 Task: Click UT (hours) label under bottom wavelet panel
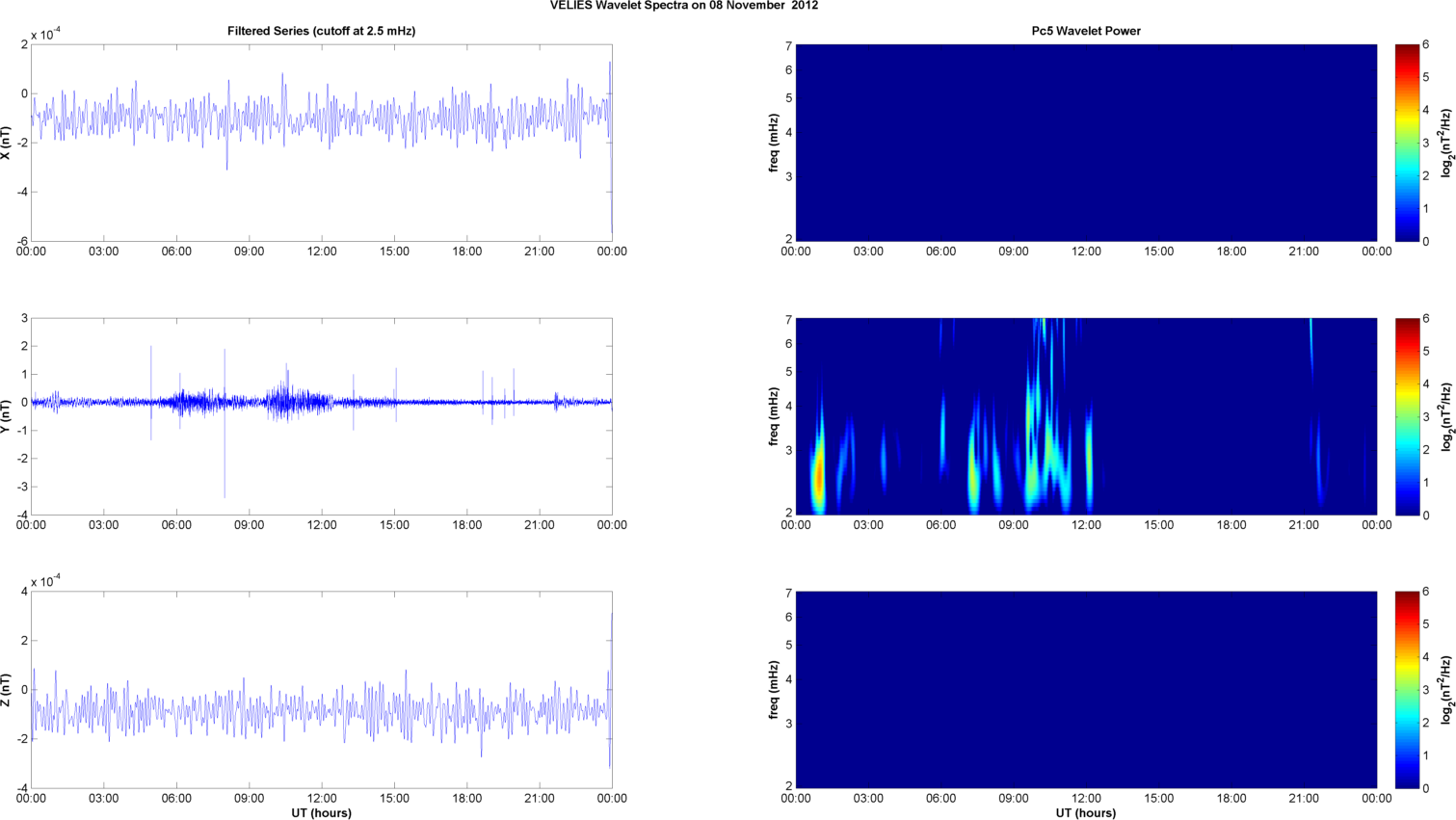coord(1086,812)
